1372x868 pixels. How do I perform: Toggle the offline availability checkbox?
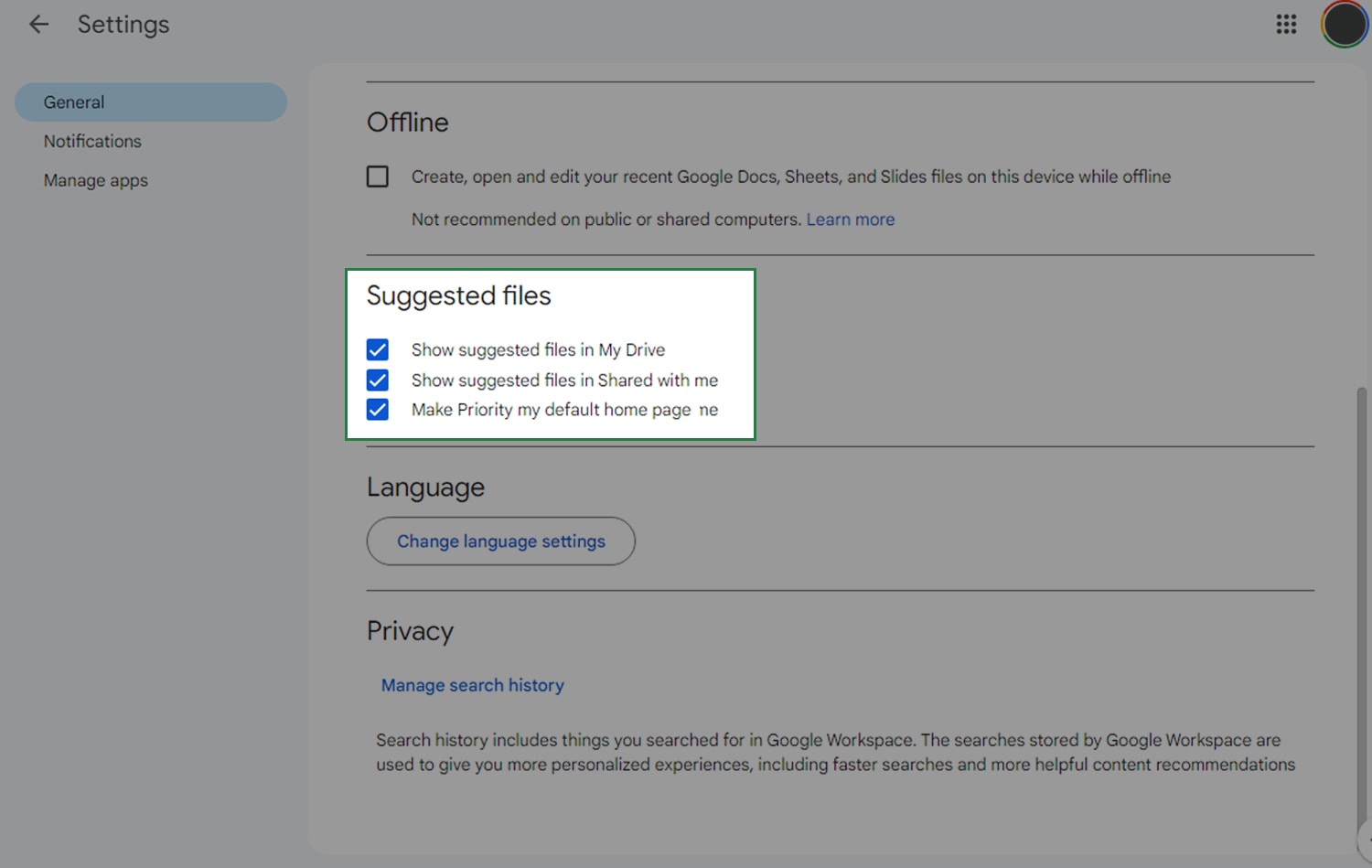tap(377, 176)
